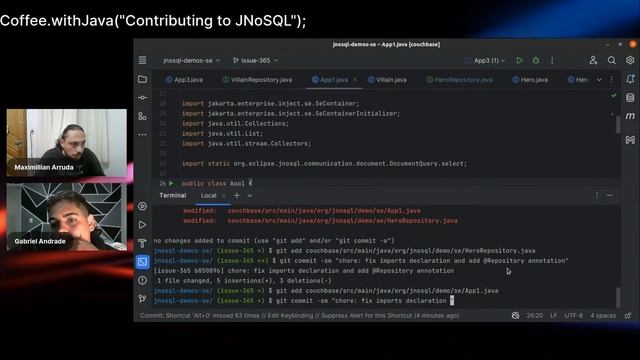The width and height of the screenshot is (640, 360).
Task: Click the import static DocumentQuery.select line
Action: tap(324, 164)
